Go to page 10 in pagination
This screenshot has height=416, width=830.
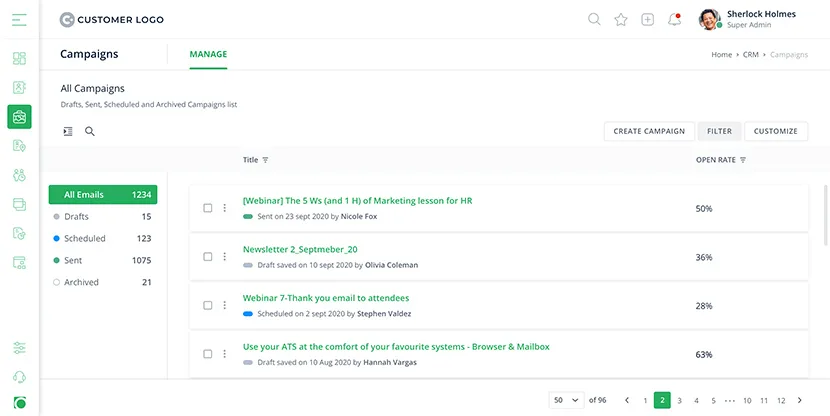[747, 401]
